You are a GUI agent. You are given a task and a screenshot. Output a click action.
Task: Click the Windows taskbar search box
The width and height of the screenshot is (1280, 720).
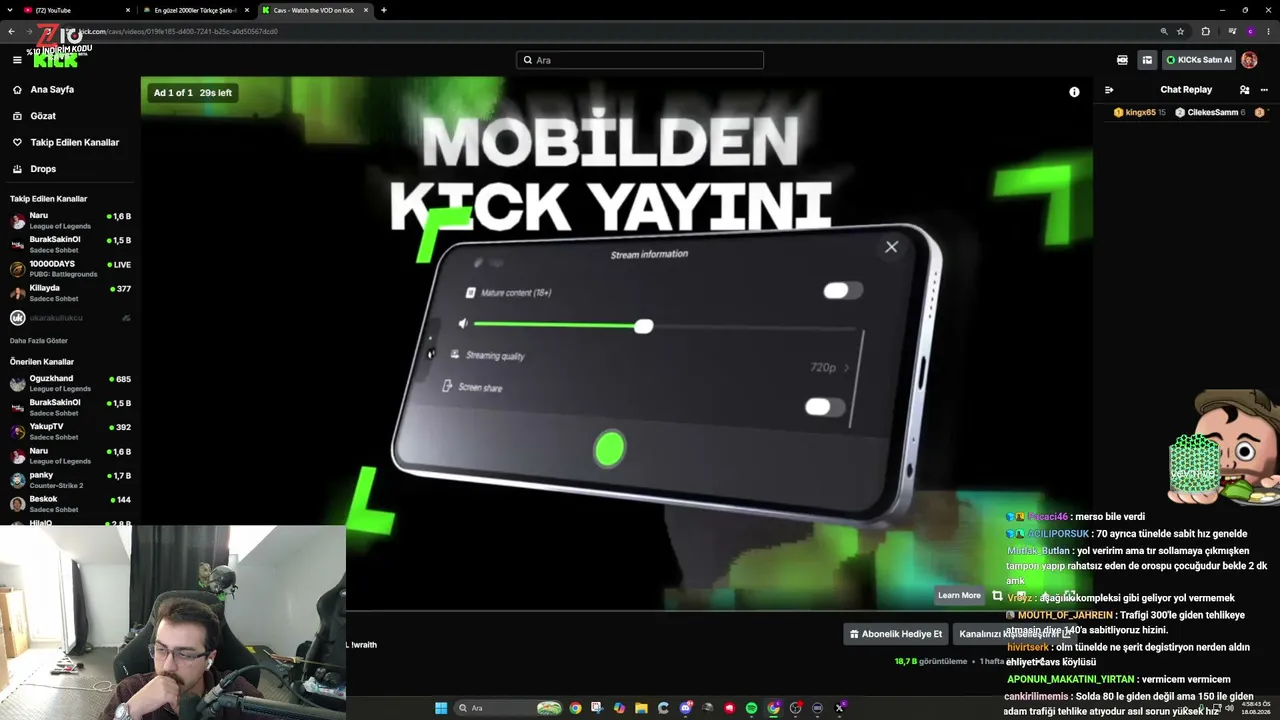point(509,708)
